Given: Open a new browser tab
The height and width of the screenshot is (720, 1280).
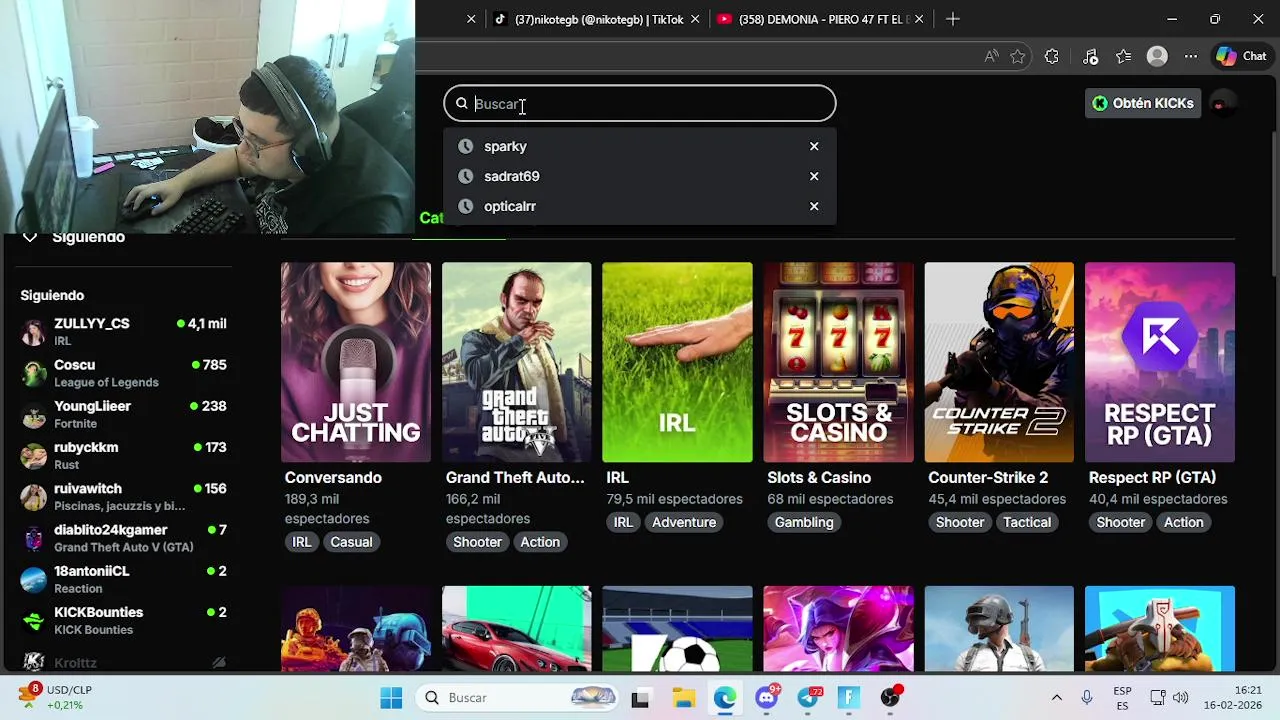Looking at the screenshot, I should coord(953,19).
